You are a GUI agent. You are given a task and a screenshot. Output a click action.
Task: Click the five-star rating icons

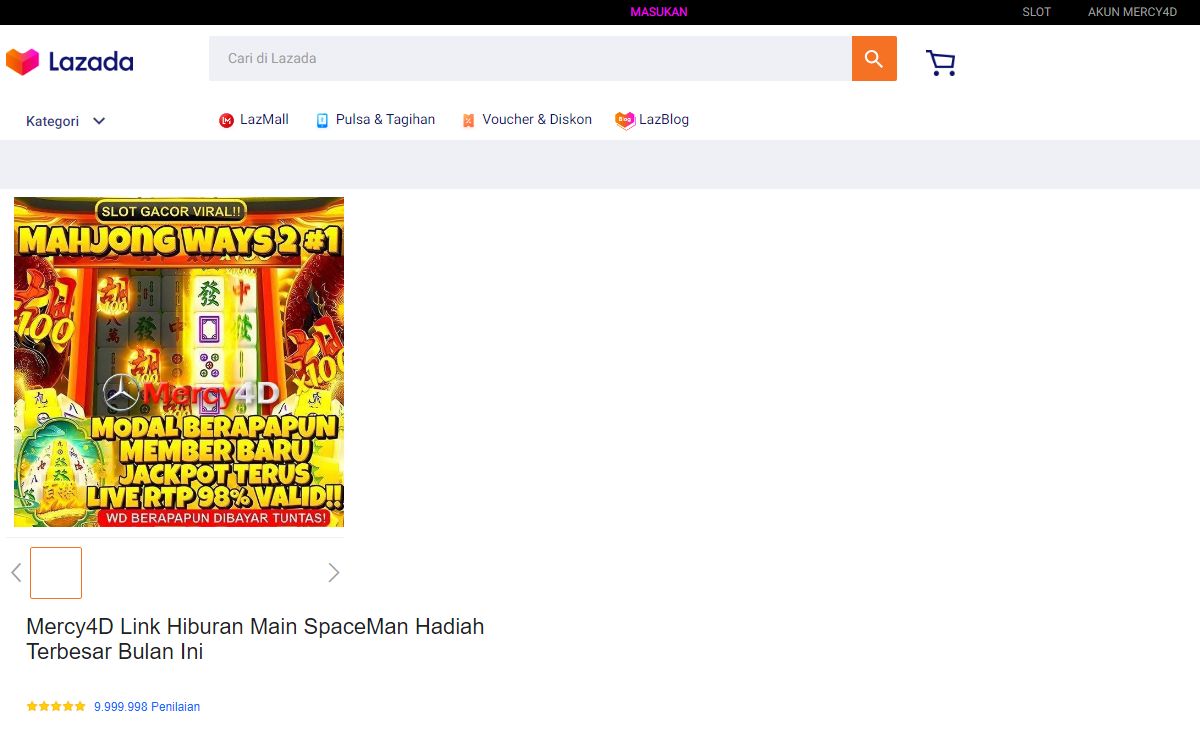(56, 707)
